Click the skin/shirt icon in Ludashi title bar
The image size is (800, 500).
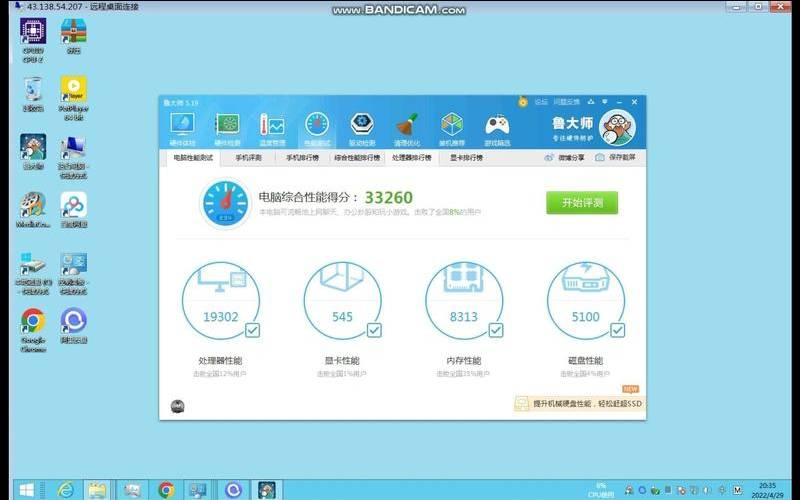[591, 102]
